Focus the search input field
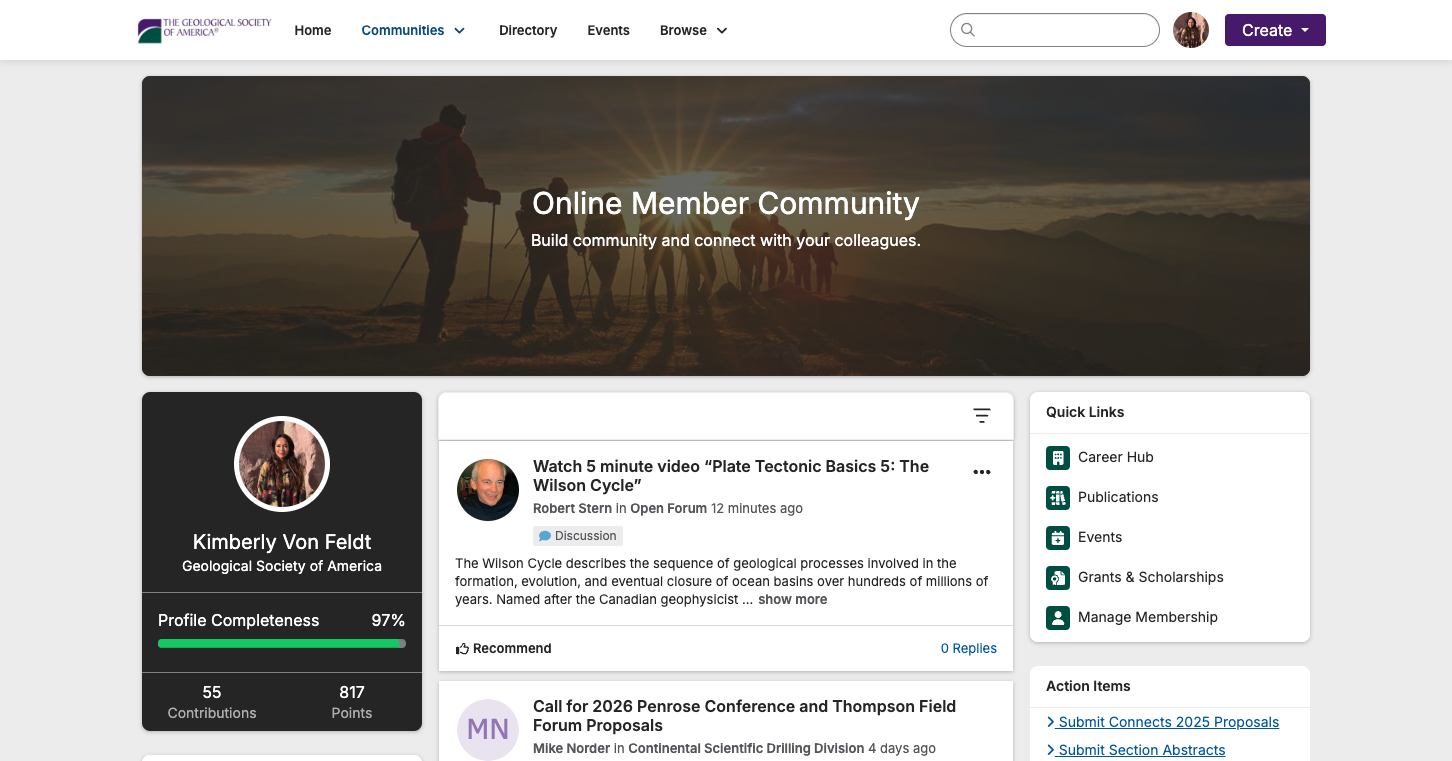The image size is (1452, 761). coord(1055,30)
